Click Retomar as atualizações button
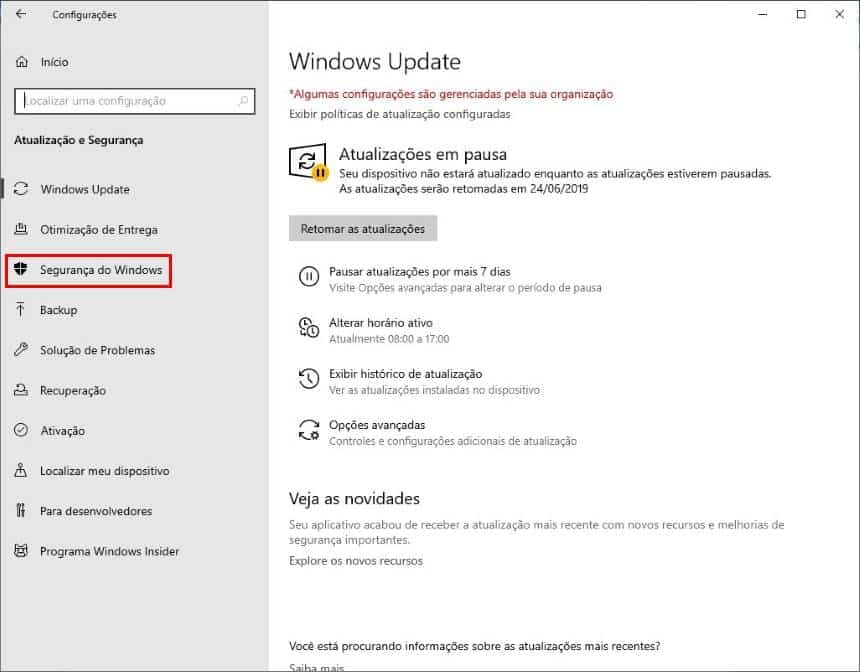 [363, 229]
